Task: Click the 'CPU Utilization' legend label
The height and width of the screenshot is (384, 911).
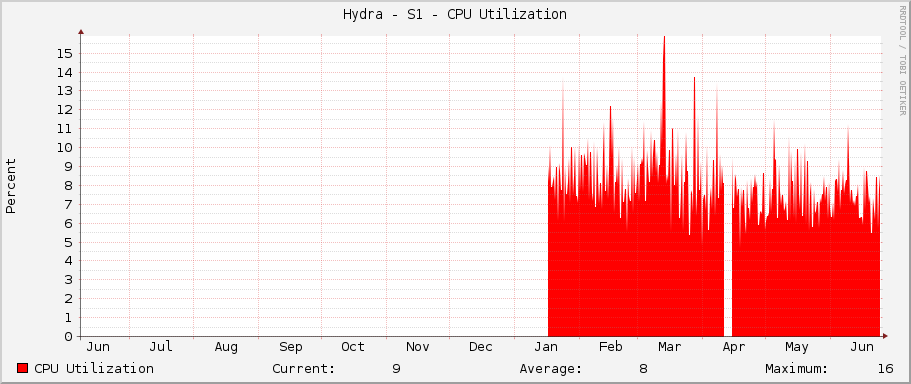Action: [x=94, y=368]
